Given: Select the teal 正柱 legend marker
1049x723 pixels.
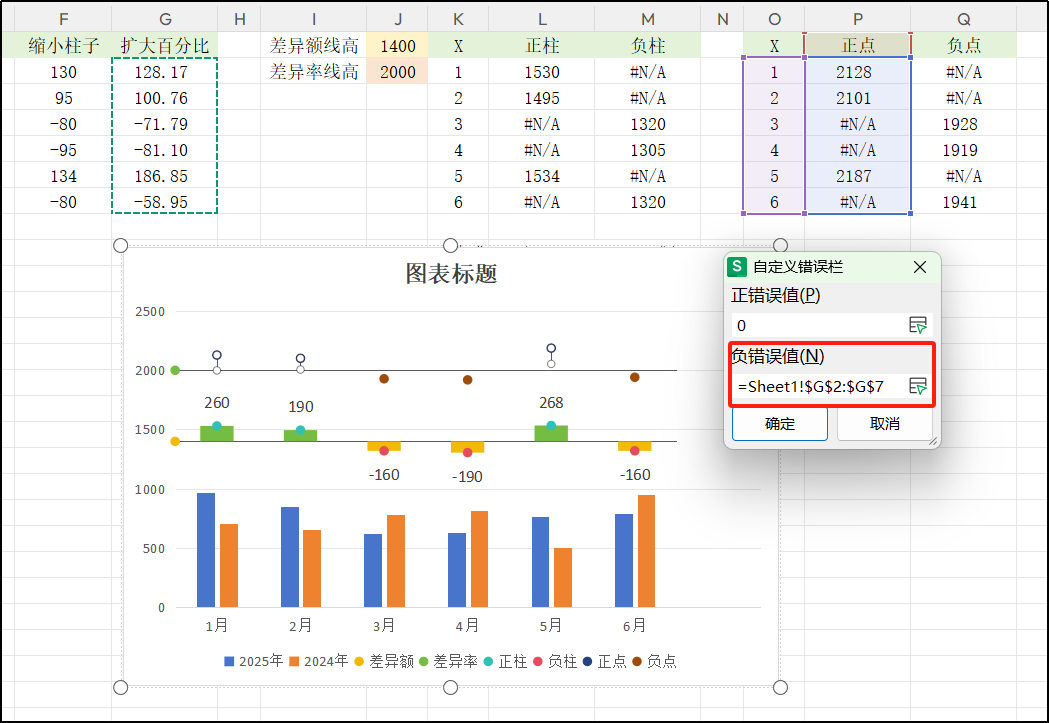Looking at the screenshot, I should pyautogui.click(x=489, y=661).
